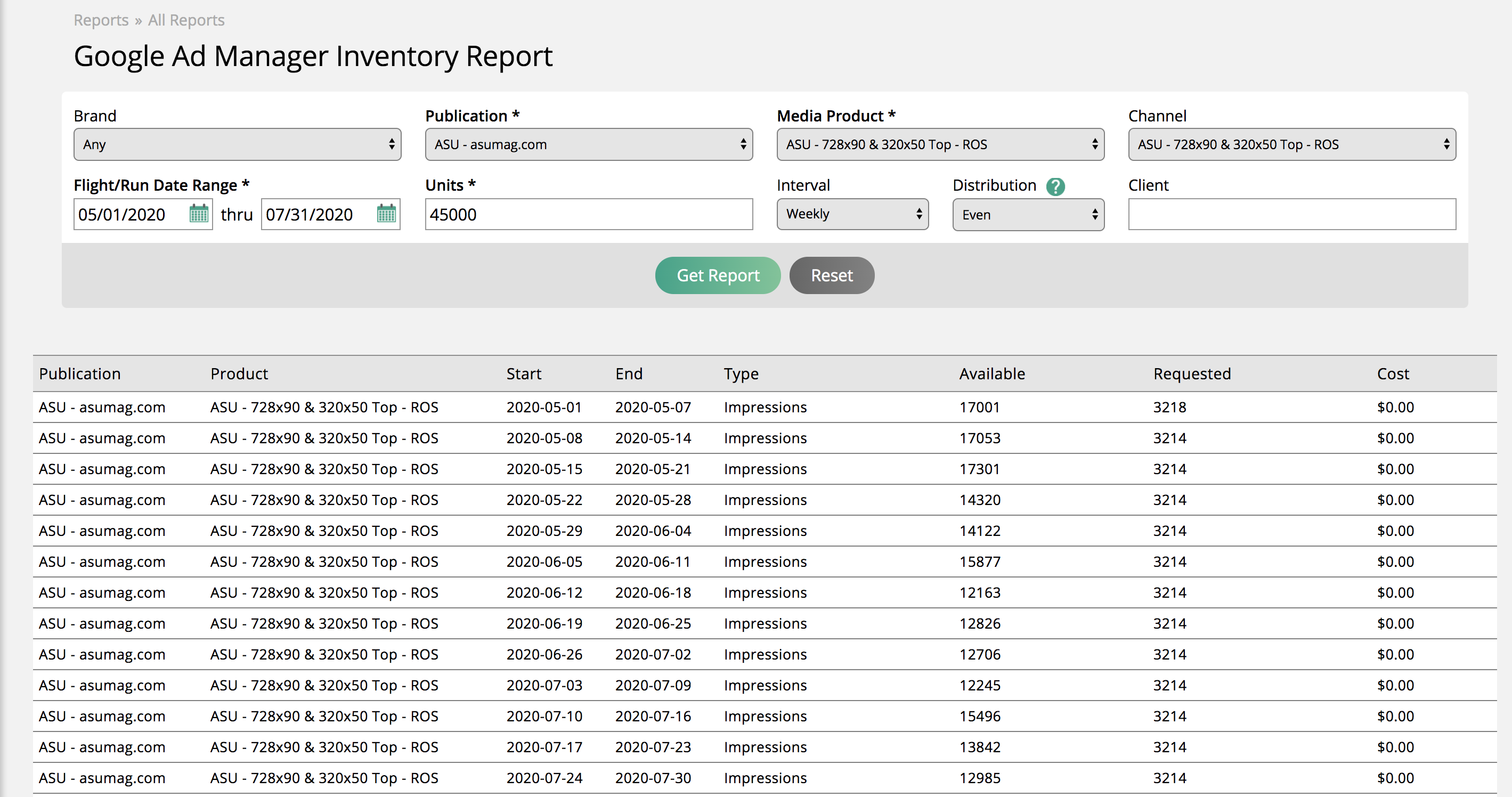Viewport: 1512px width, 797px height.
Task: Open the Channel dropdown
Action: 1292,144
